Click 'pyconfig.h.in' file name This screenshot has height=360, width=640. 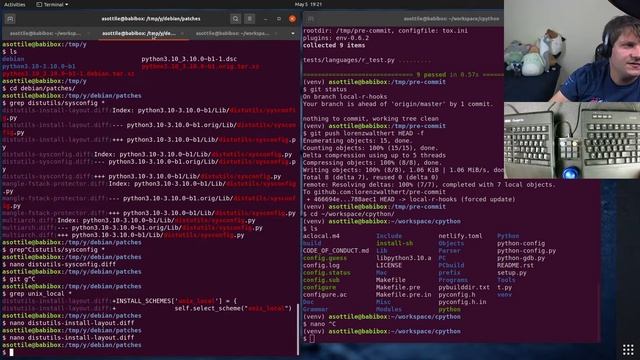tap(462, 302)
